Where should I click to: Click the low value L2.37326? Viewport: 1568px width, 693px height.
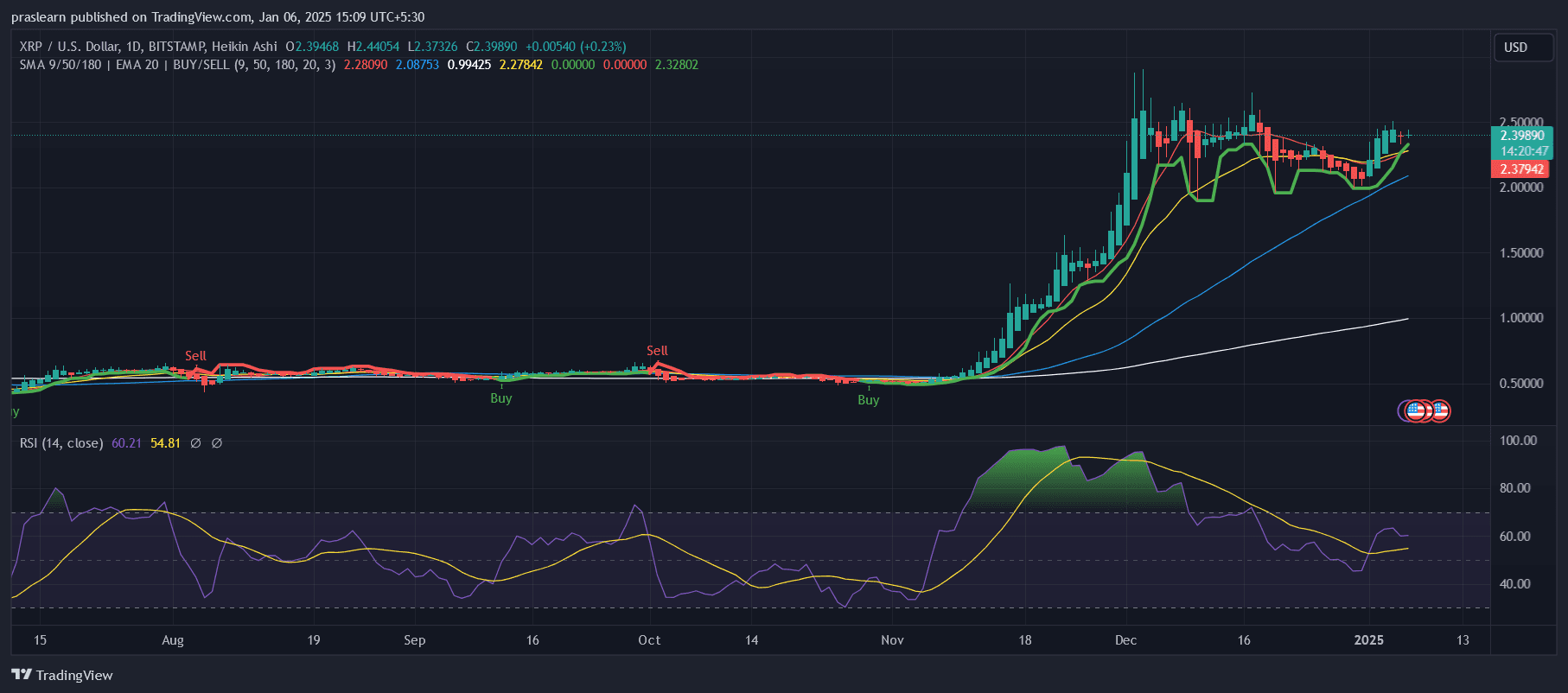pos(432,47)
